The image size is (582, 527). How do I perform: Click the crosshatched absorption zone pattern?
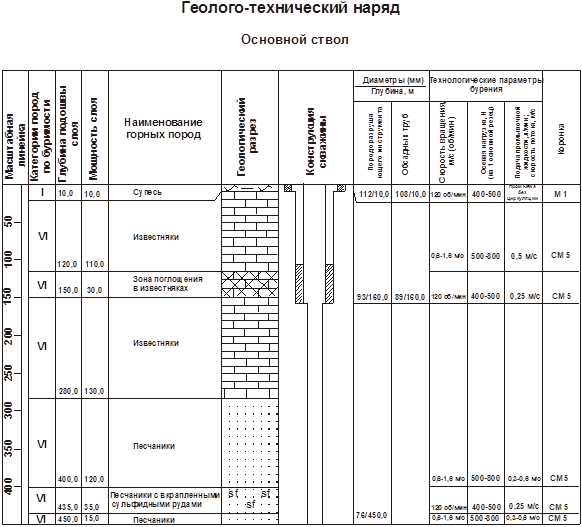click(x=250, y=284)
